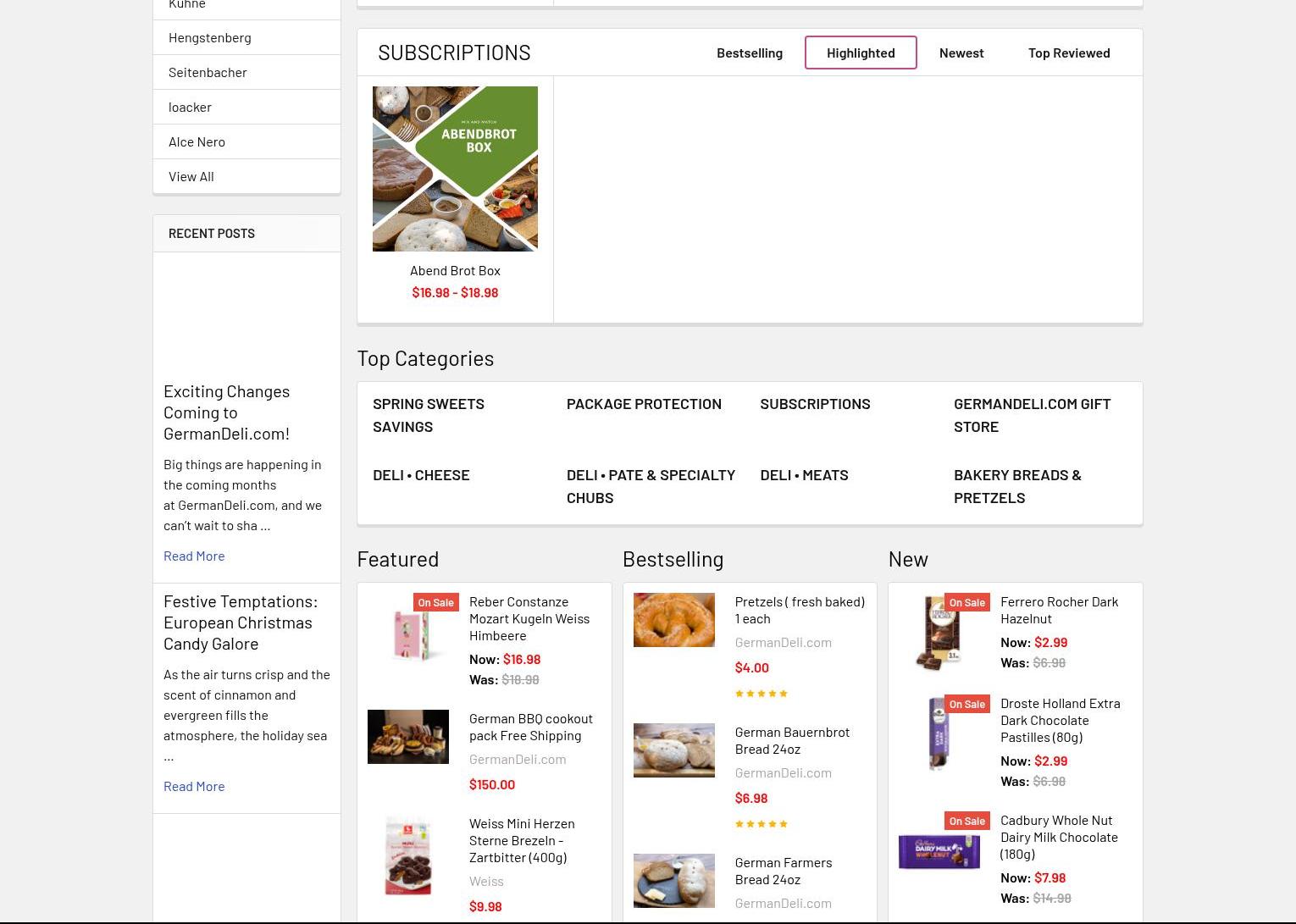Click the German Bauernbrot star rating
This screenshot has width=1296, height=924.
click(x=761, y=824)
